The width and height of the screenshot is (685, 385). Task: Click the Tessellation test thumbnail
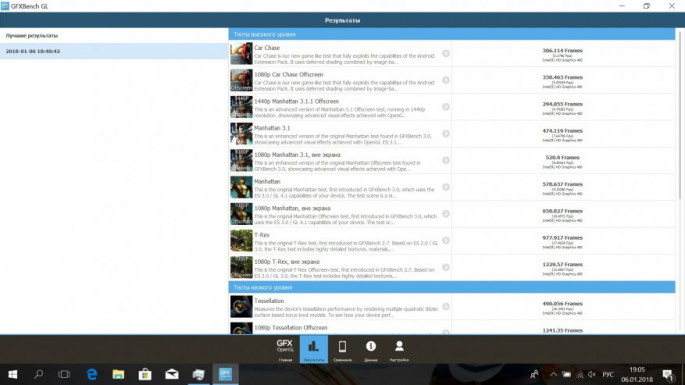241,306
